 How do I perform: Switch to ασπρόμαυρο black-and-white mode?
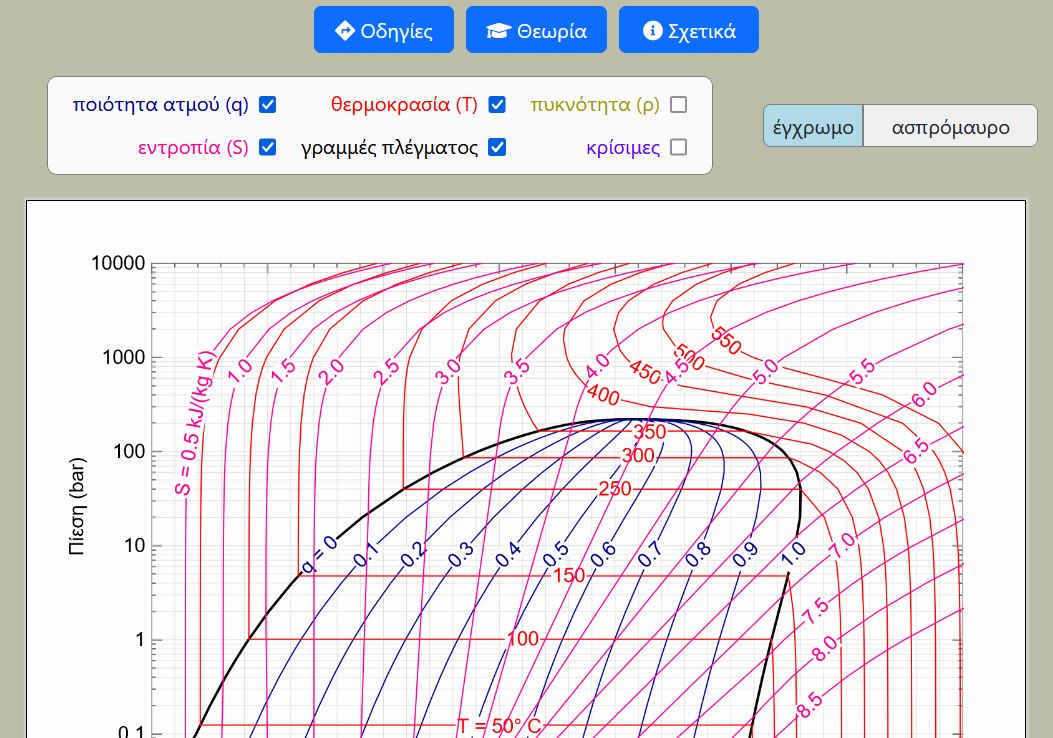[950, 127]
